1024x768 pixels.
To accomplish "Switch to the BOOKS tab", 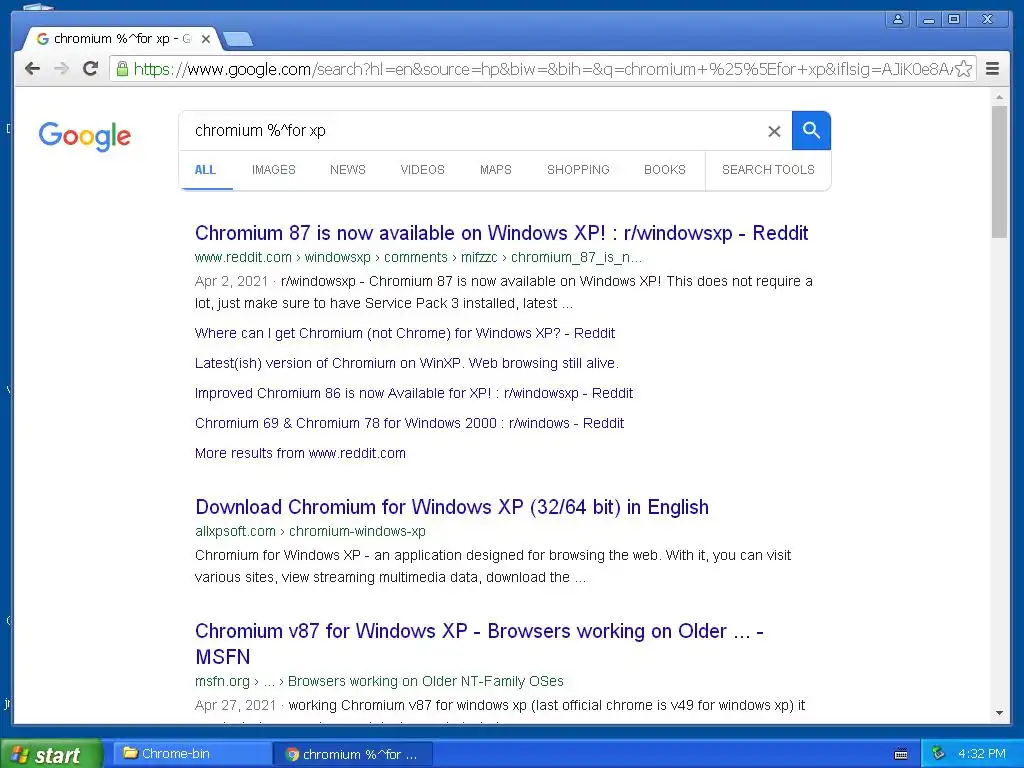I will (x=664, y=170).
